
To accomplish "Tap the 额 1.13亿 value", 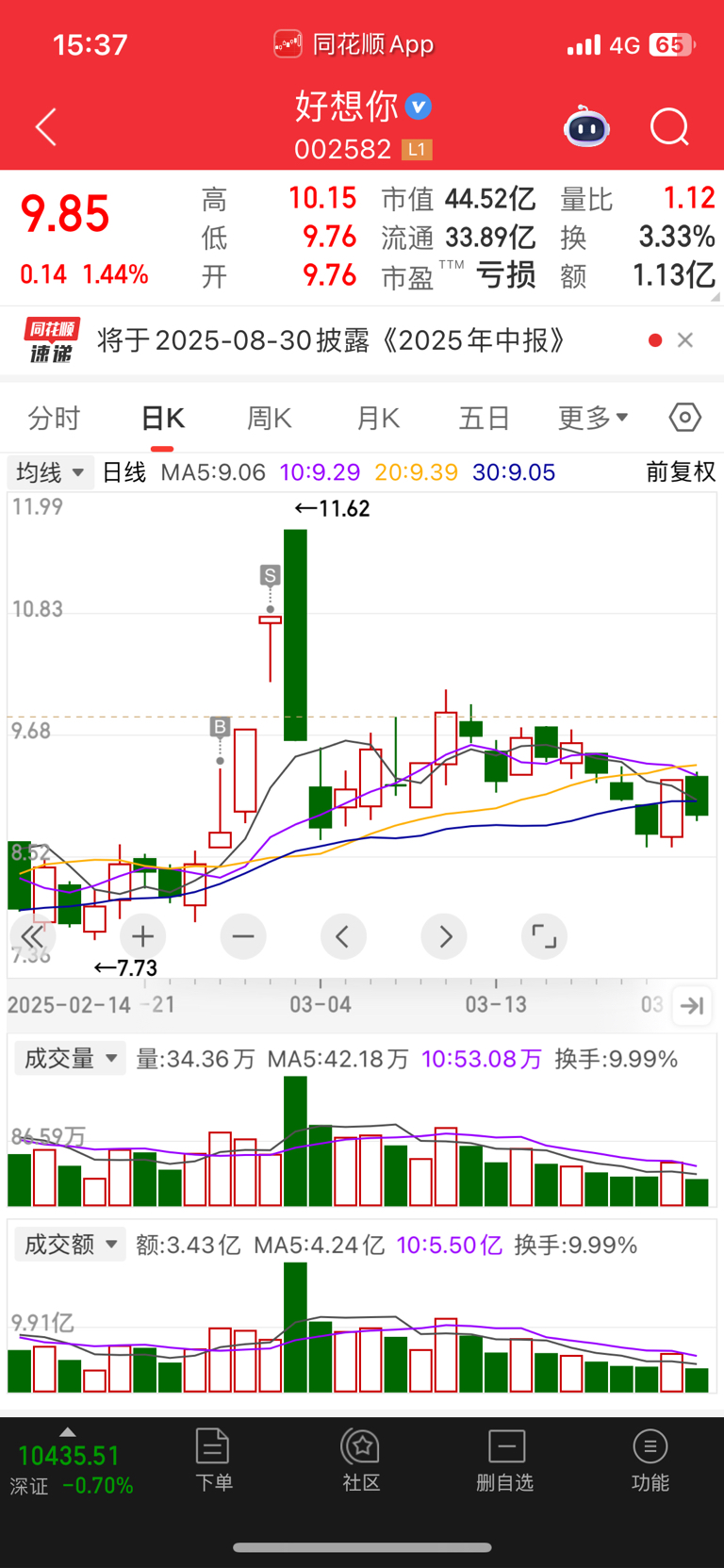I will (x=673, y=275).
